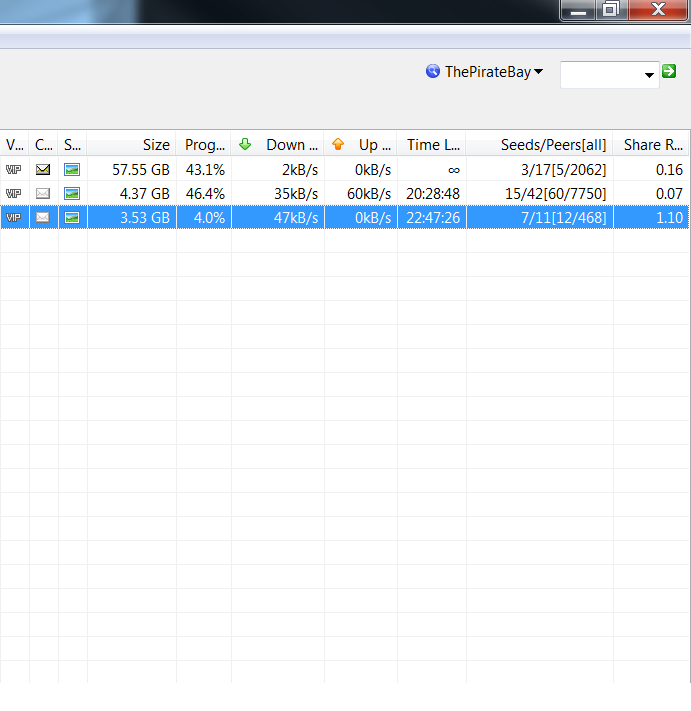Screen dimensions: 691x711
Task: Click the screenshot picture icon in the 3.53 GB row
Action: click(72, 218)
